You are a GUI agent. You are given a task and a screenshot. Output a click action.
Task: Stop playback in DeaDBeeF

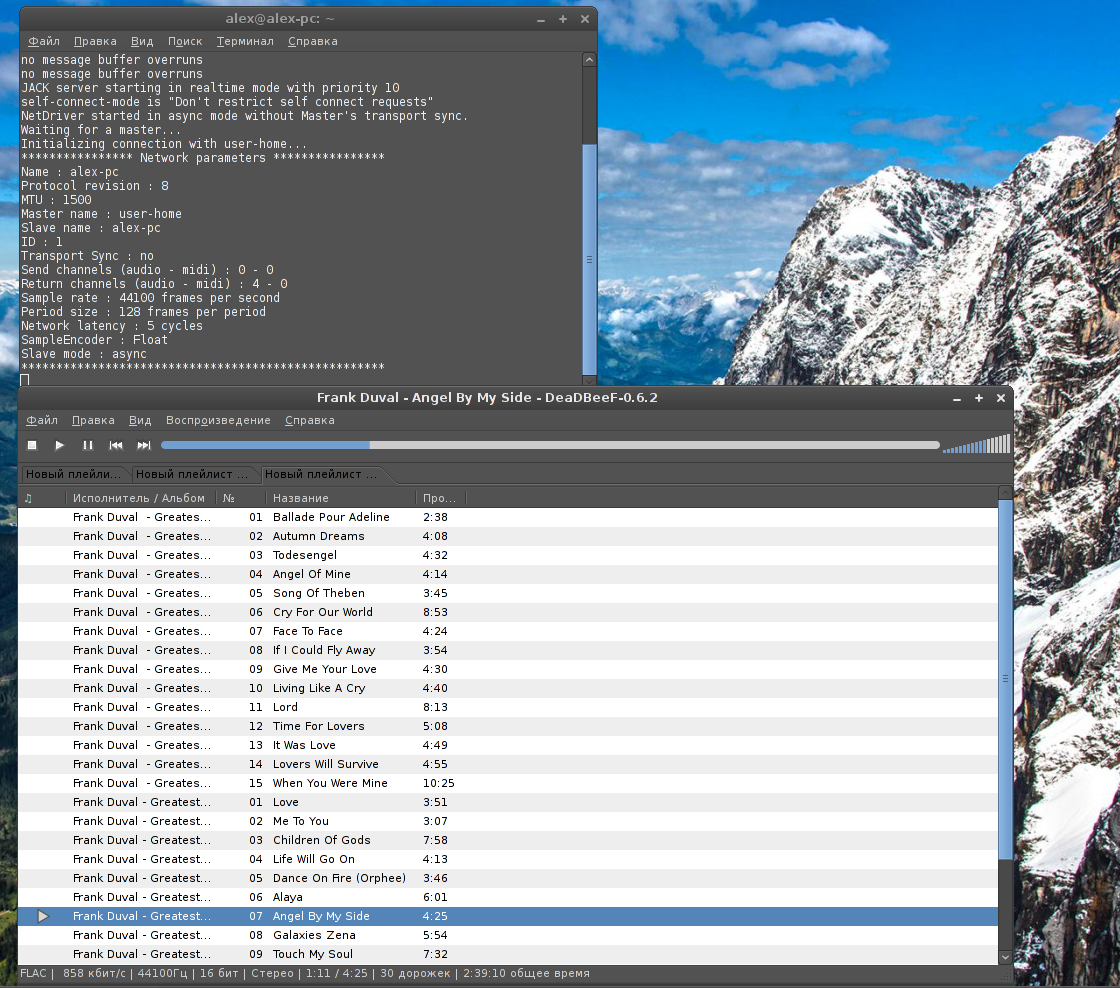click(x=32, y=445)
